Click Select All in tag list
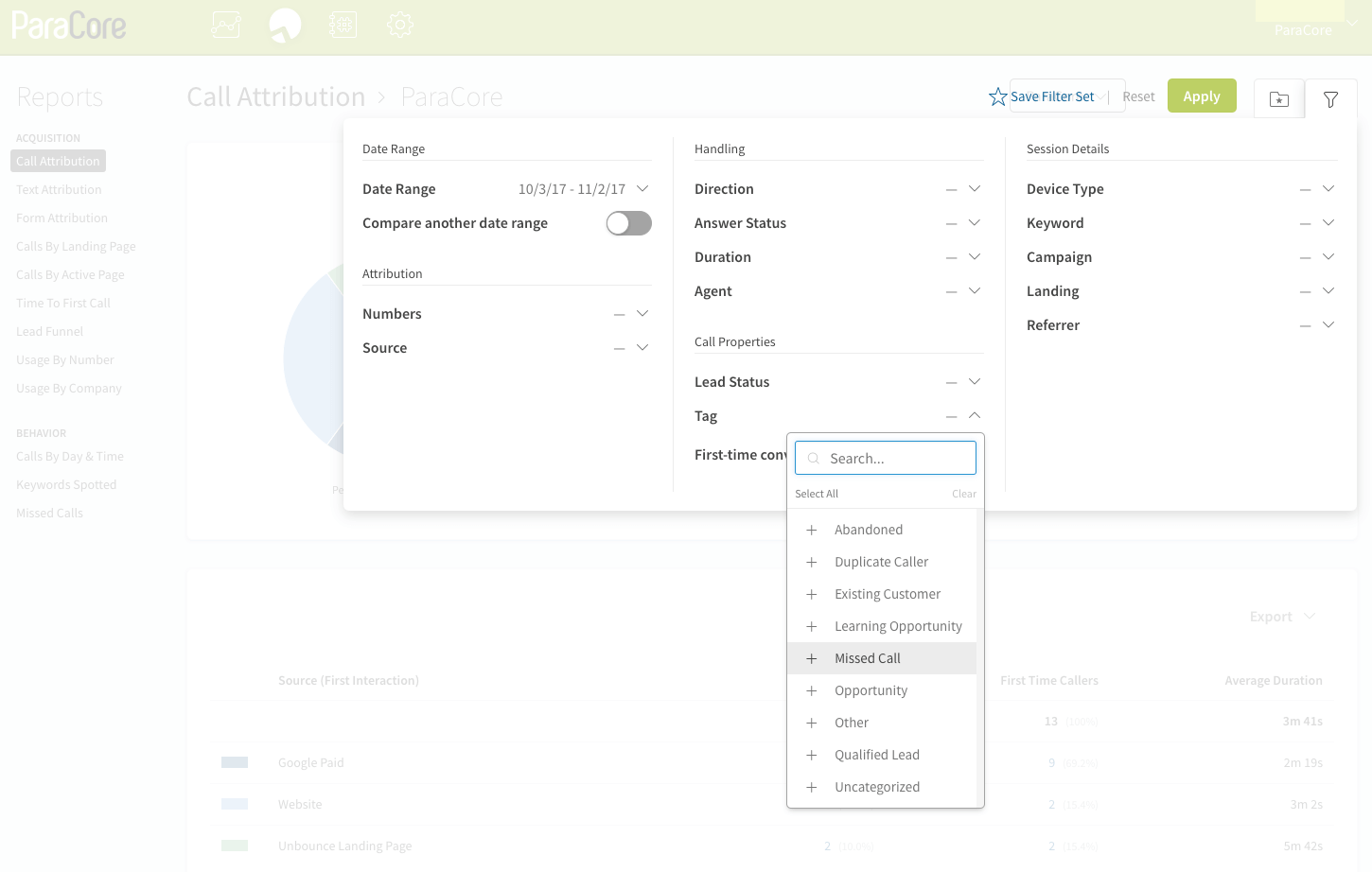The image size is (1372, 872). [817, 494]
